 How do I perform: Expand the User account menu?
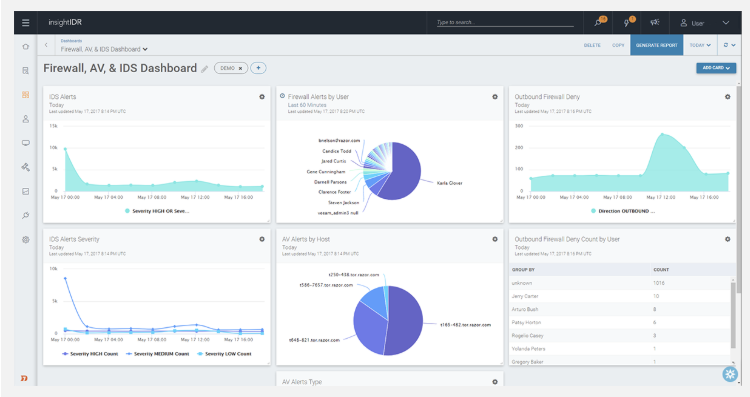pos(705,22)
